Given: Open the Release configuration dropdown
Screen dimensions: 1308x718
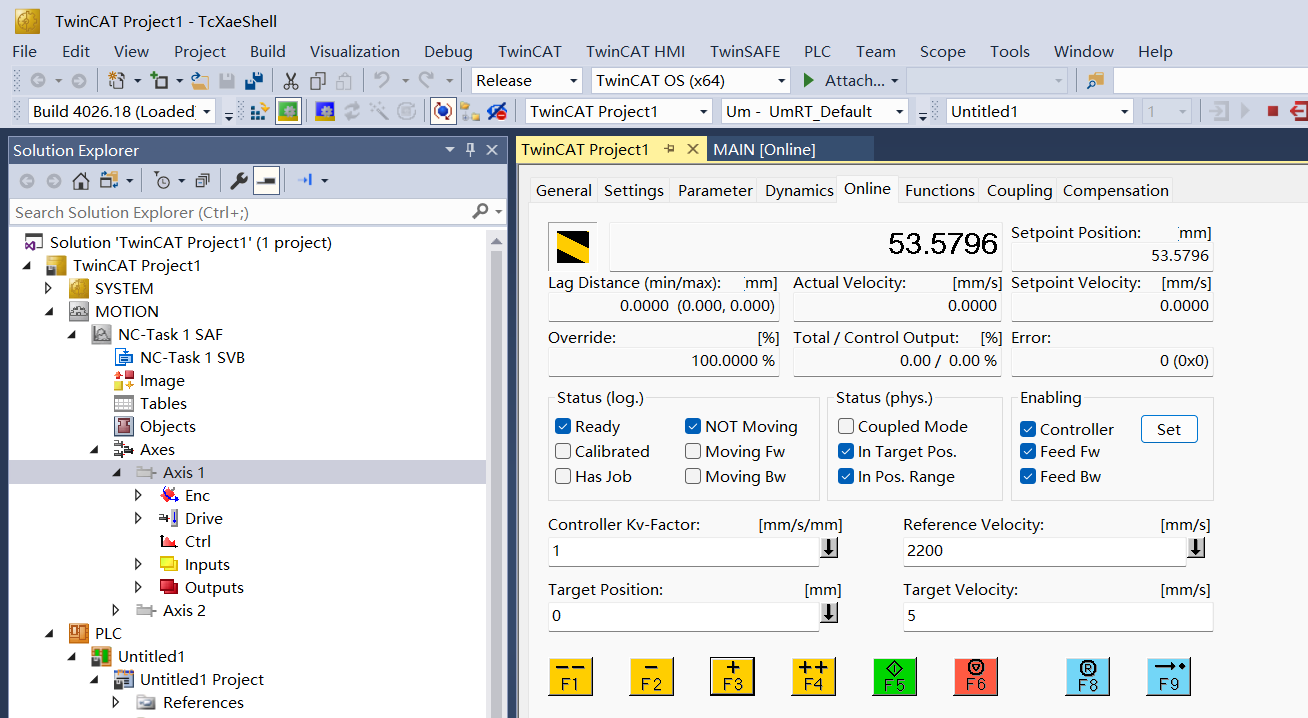Looking at the screenshot, I should click(x=527, y=81).
